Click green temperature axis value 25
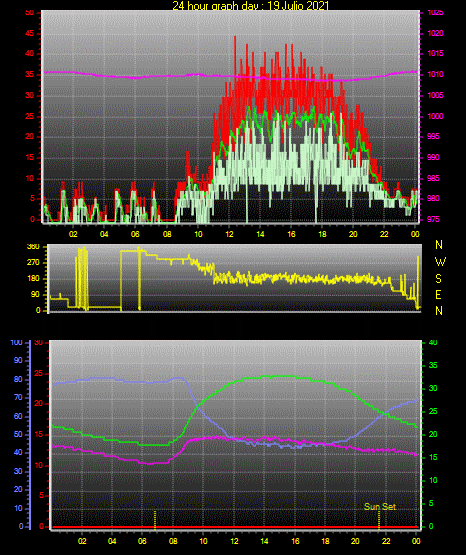The height and width of the screenshot is (555, 466). [x=433, y=411]
